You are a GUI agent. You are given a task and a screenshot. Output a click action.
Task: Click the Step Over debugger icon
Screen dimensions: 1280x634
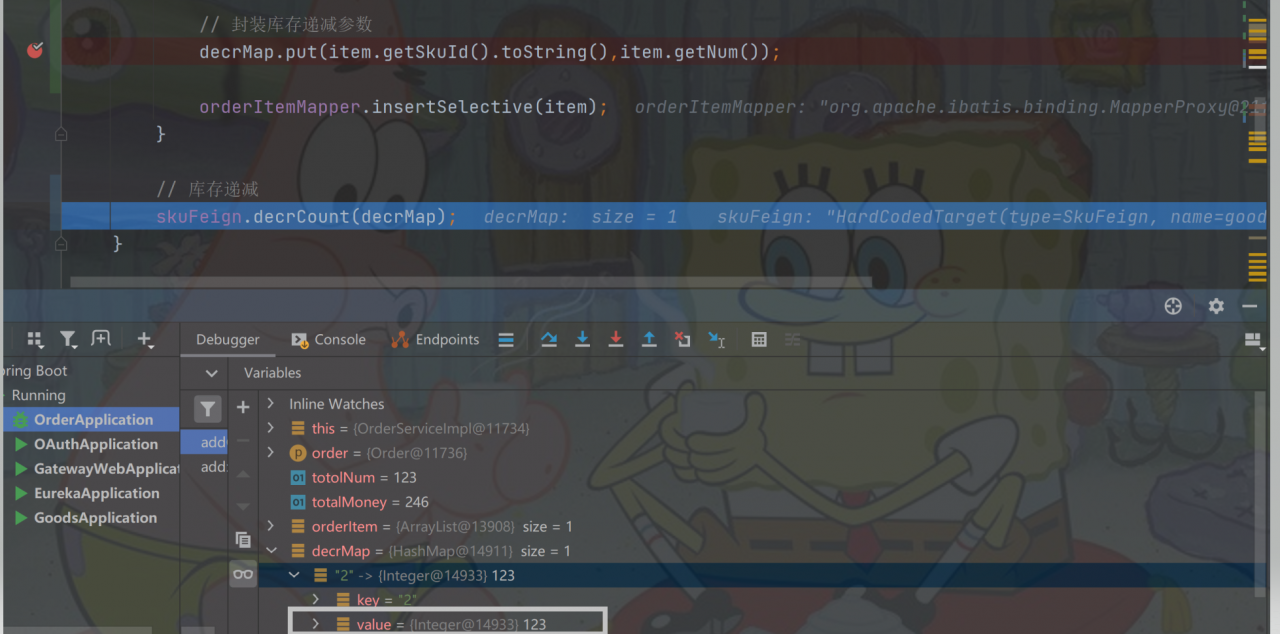coord(549,339)
